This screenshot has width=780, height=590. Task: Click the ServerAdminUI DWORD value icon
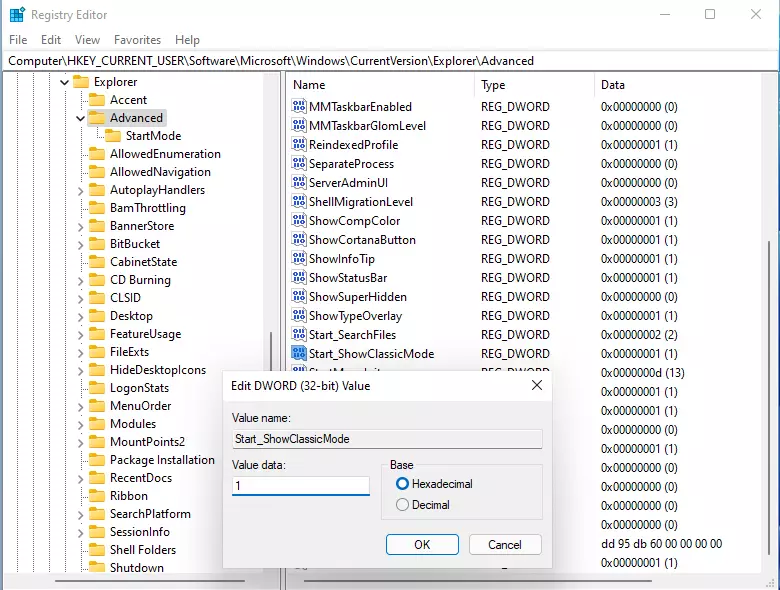coord(298,182)
